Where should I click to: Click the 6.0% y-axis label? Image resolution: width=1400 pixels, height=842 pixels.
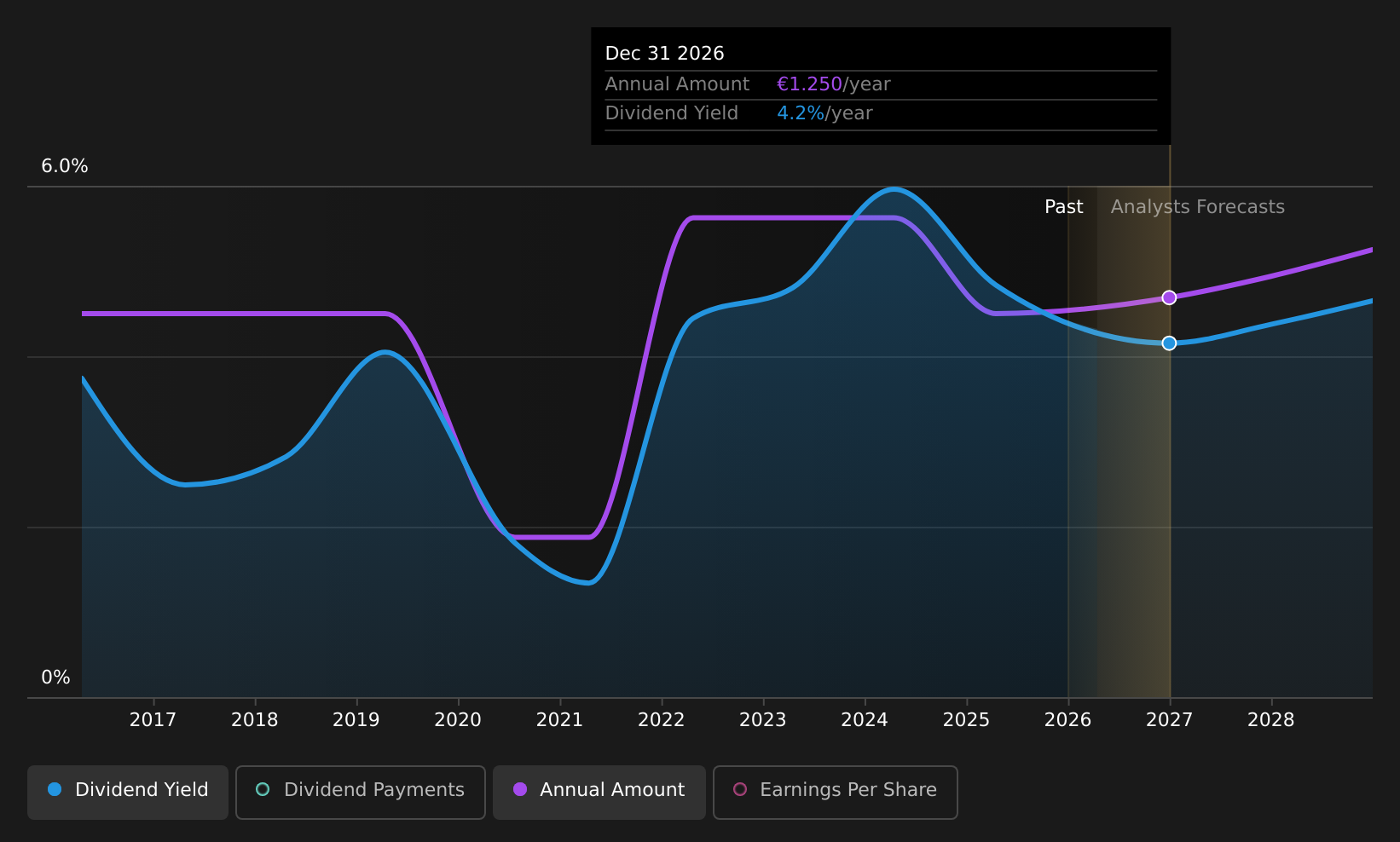[65, 166]
